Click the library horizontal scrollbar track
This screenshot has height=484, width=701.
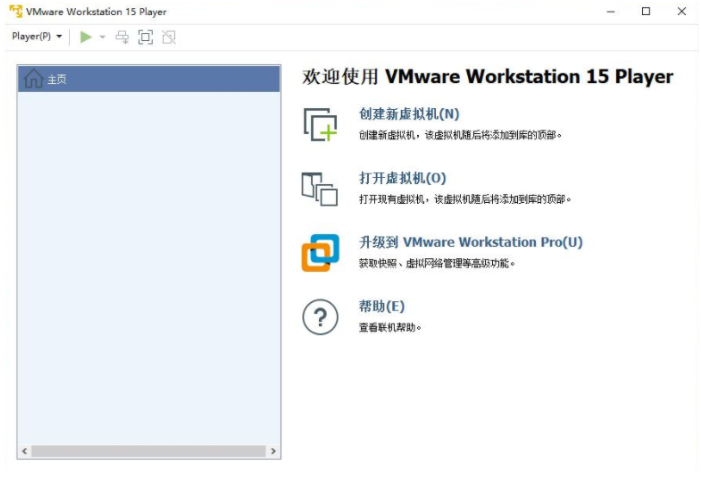148,451
